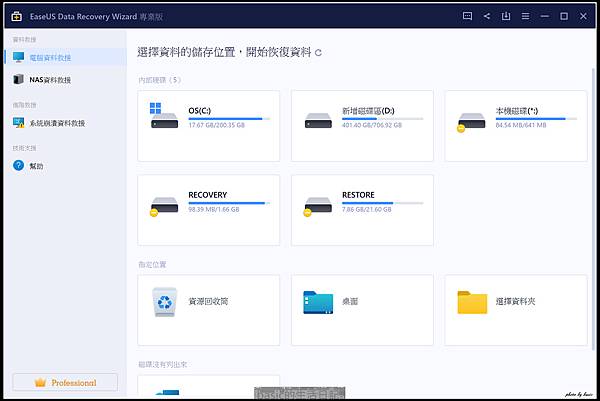Image resolution: width=600 pixels, height=401 pixels.
Task: Select the RESTORE partition
Action: click(x=362, y=210)
